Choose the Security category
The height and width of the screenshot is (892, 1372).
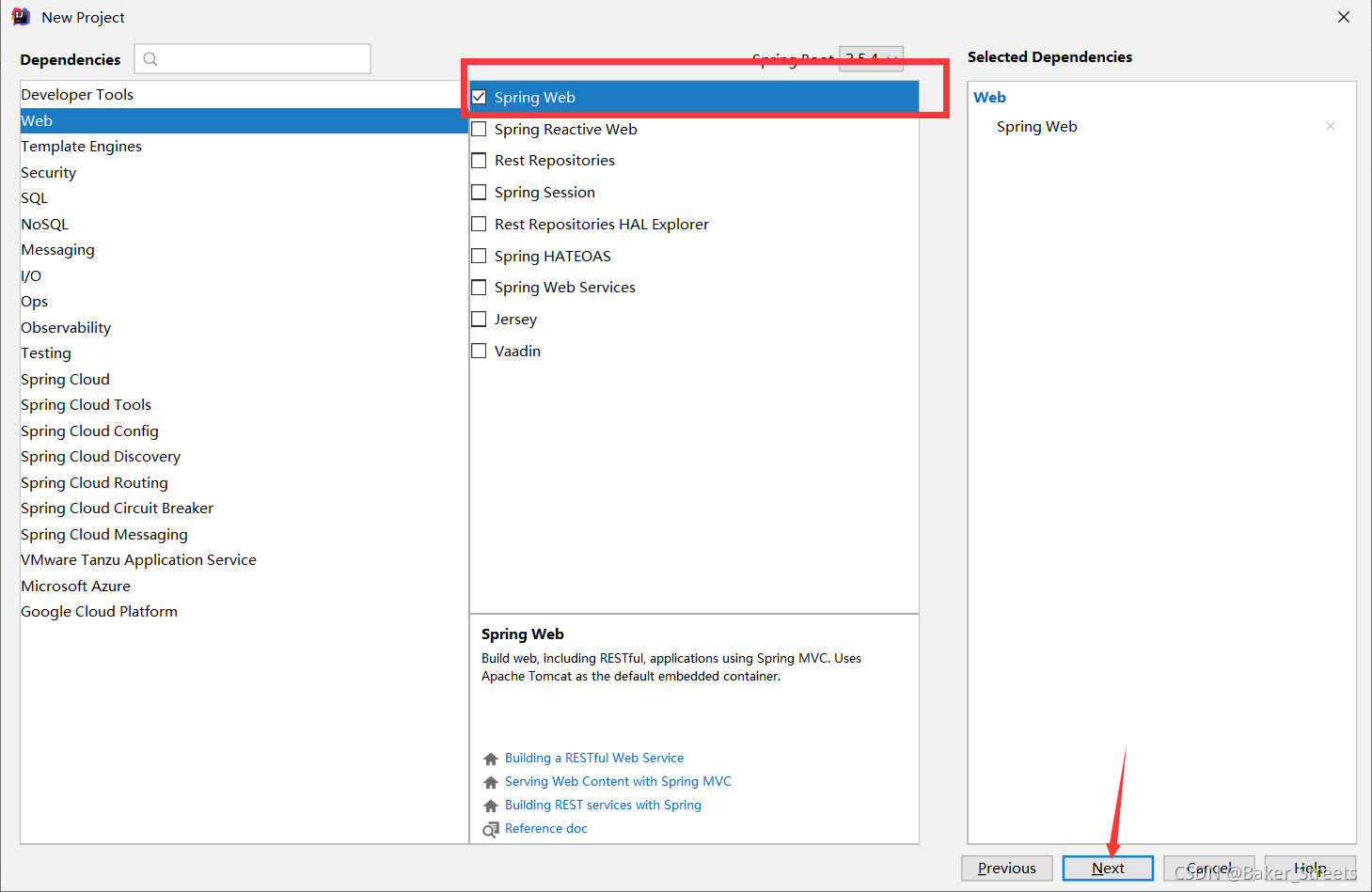click(x=244, y=172)
